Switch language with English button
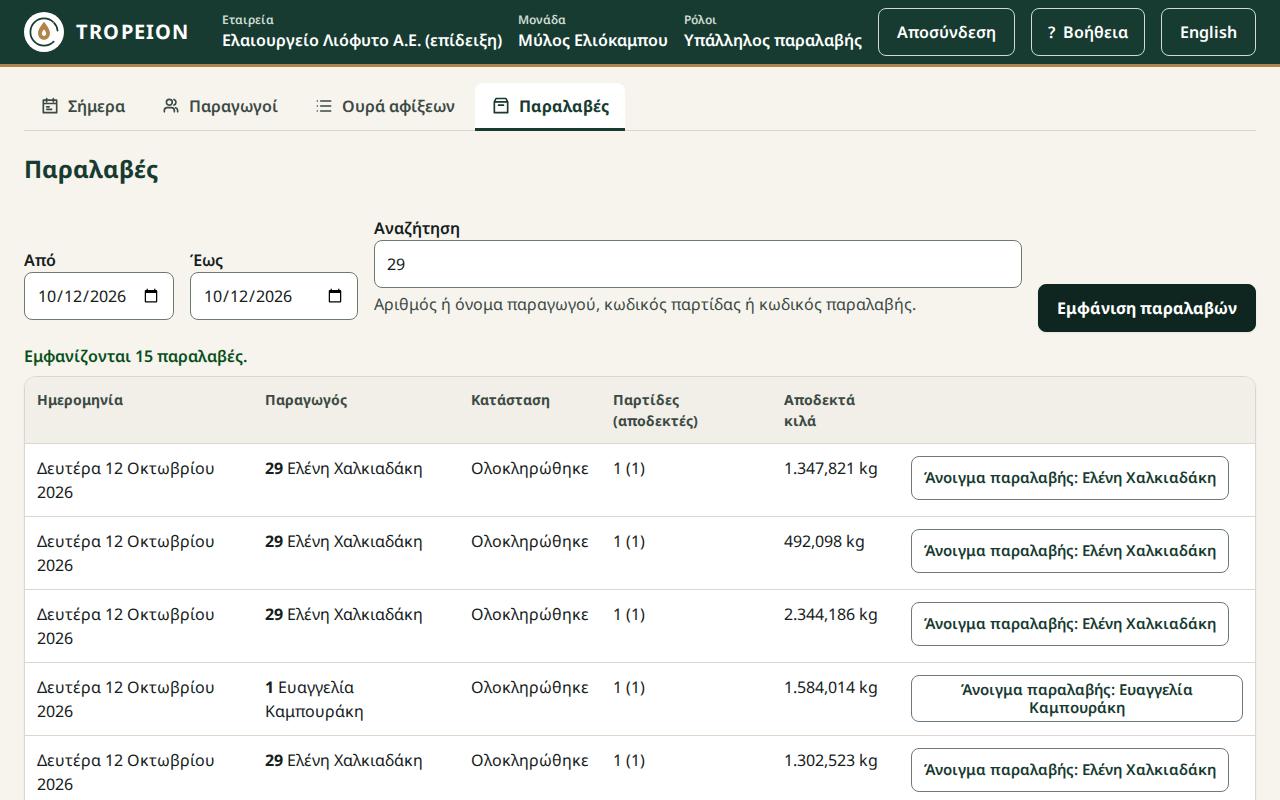This screenshot has height=800, width=1280. click(x=1208, y=32)
